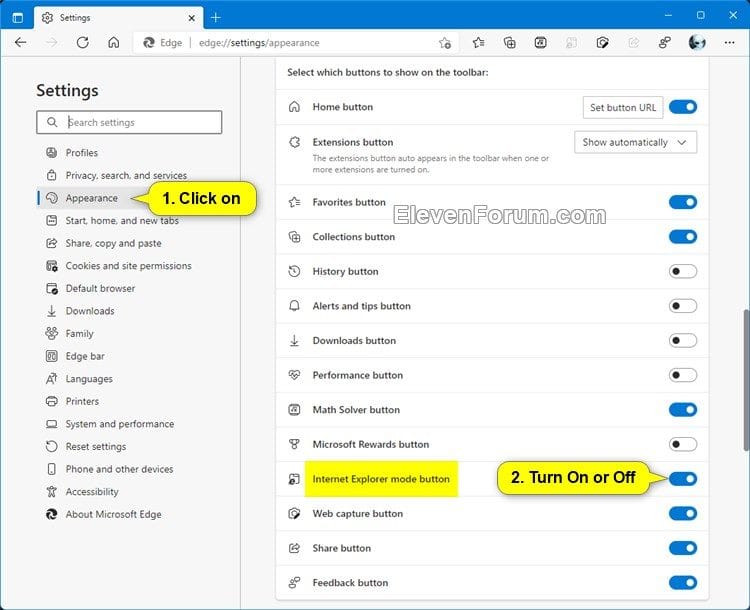Screen dimensions: 750x610
Task: Click the settings page vertical scrollbar
Action: [746, 380]
